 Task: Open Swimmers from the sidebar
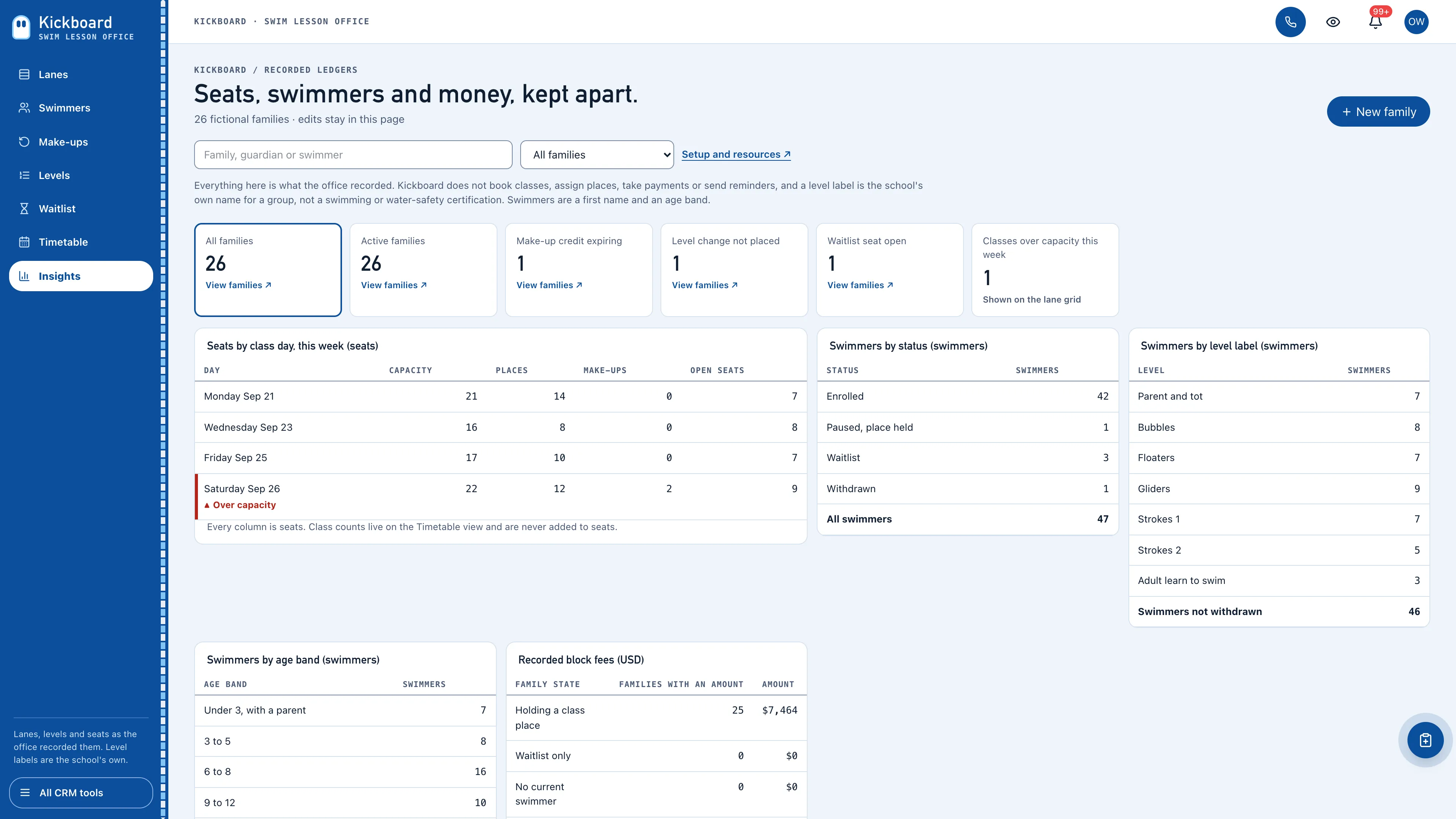[81, 108]
